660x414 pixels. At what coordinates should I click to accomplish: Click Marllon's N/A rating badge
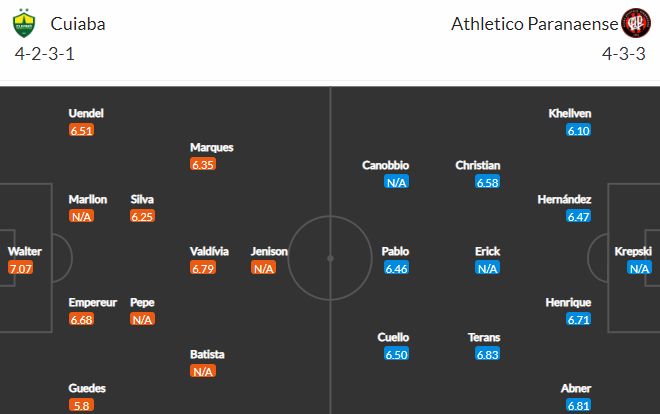coord(81,216)
